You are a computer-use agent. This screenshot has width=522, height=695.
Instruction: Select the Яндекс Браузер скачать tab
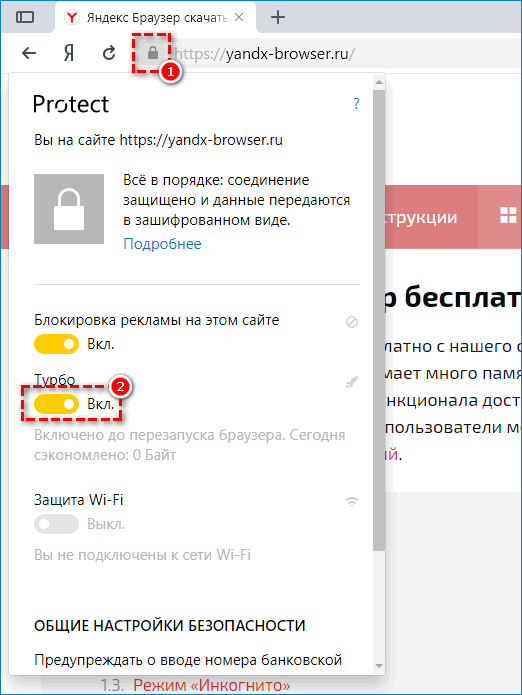155,18
